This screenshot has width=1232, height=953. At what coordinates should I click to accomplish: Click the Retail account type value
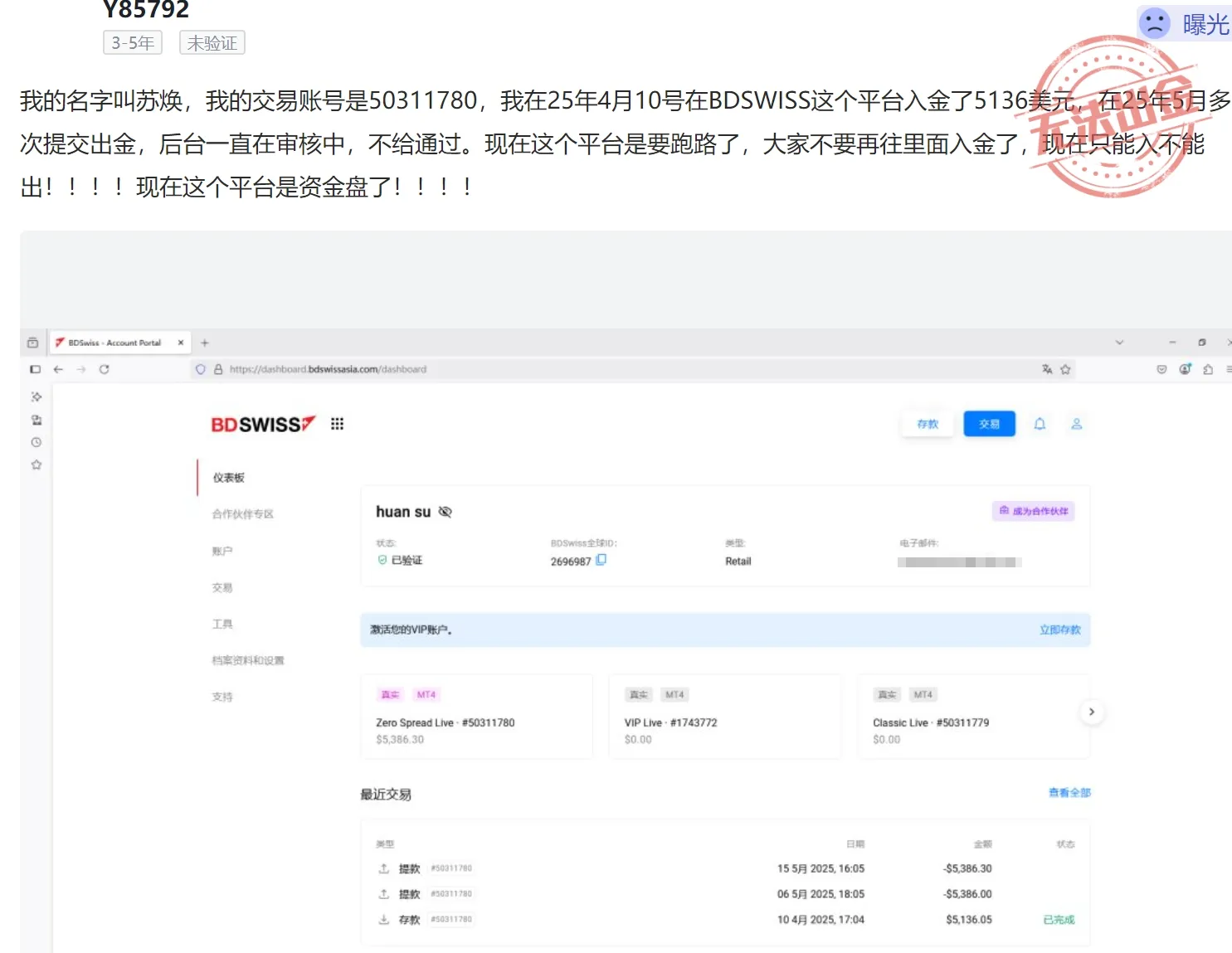738,562
